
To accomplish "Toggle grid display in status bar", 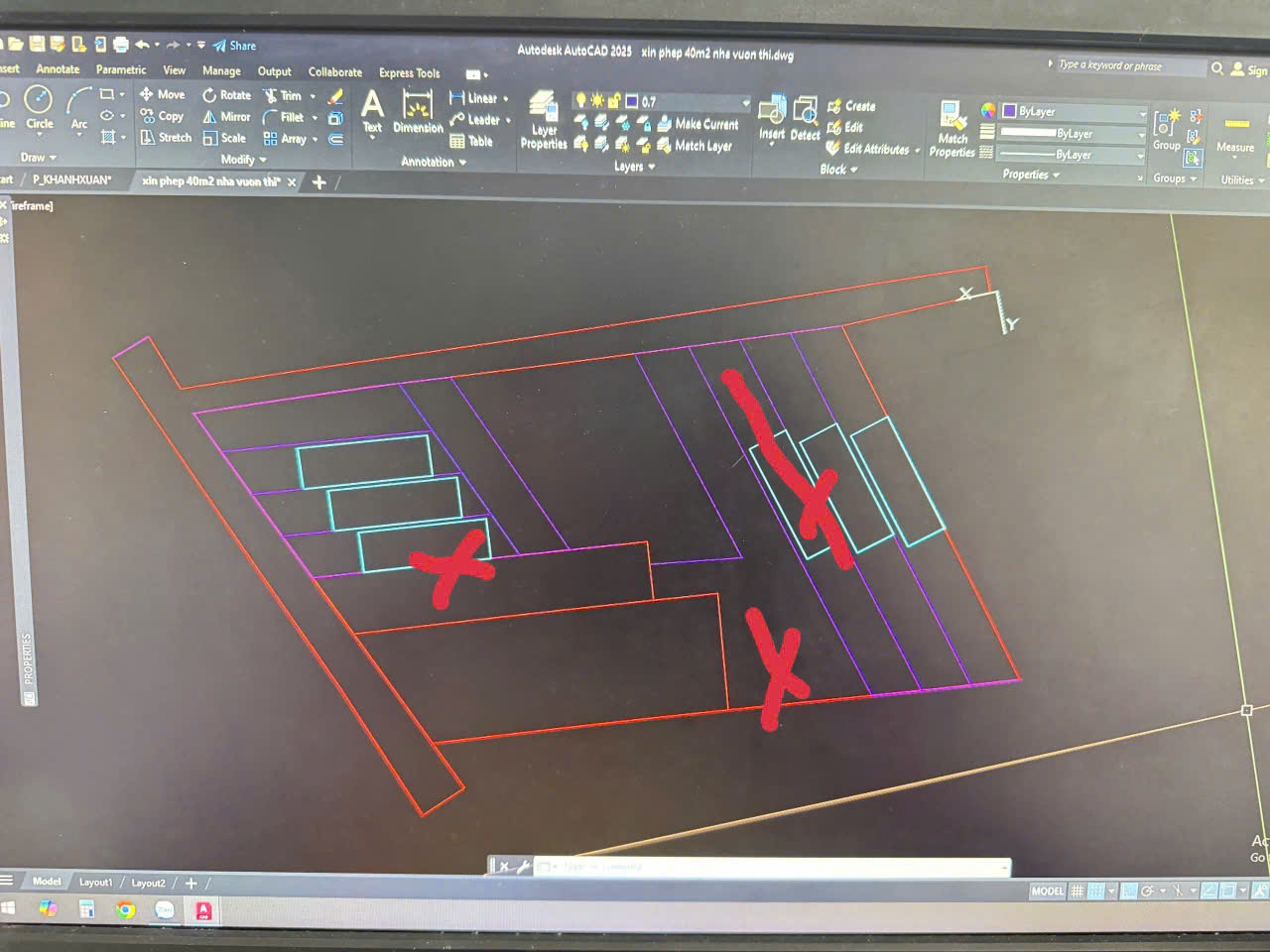I will pos(1078,892).
